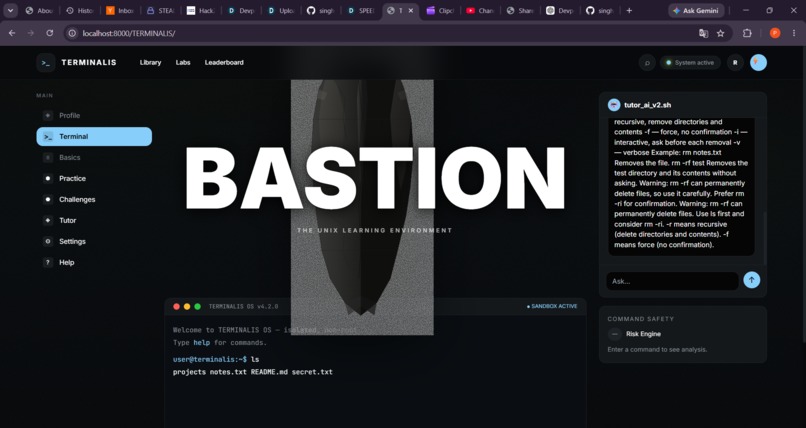The image size is (806, 428).
Task: Click the Risk Engine dash icon
Action: [614, 334]
